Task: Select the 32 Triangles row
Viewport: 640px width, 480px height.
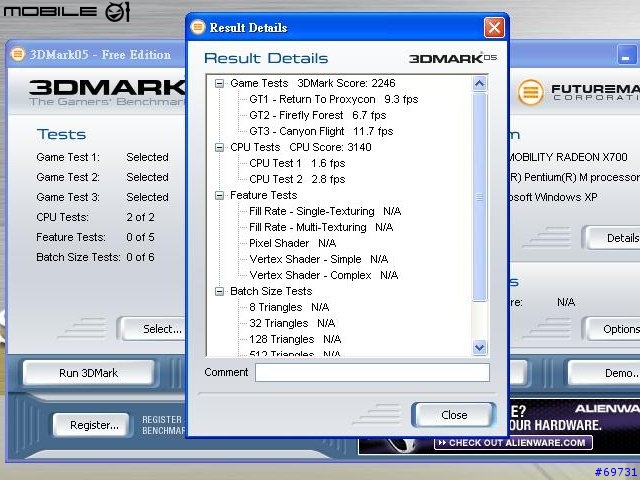Action: tap(292, 323)
